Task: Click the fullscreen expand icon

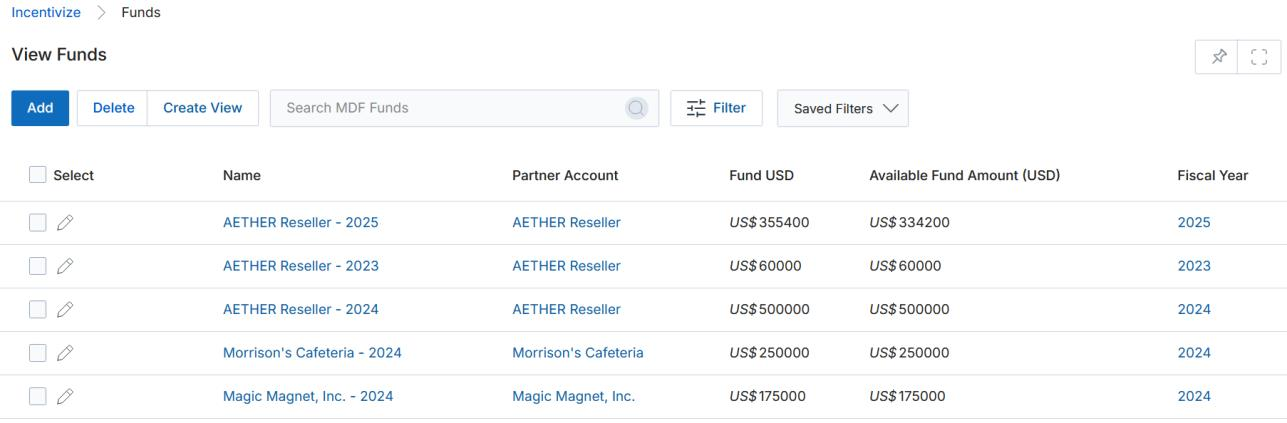Action: (1258, 57)
